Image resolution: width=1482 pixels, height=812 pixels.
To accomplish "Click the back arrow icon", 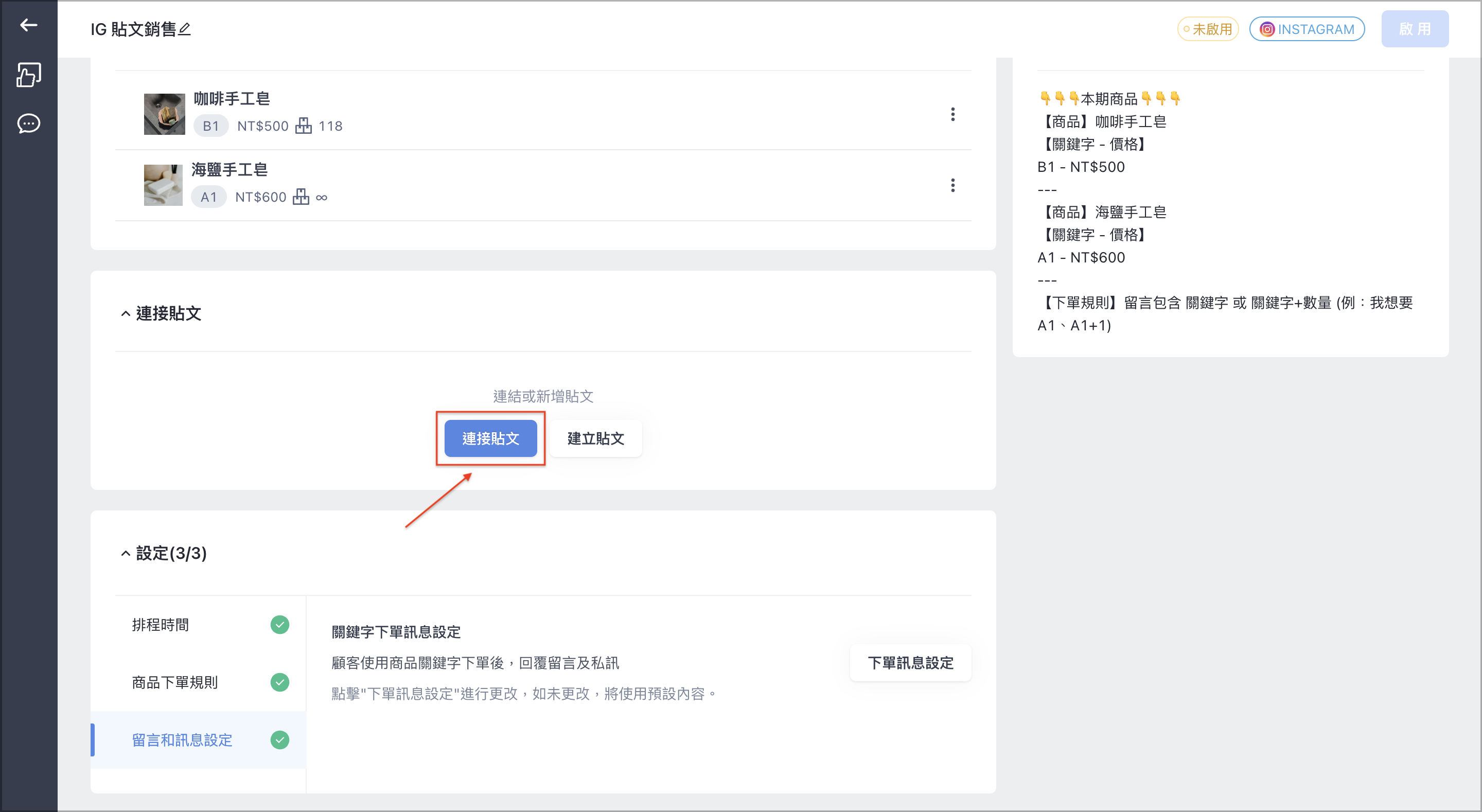I will pyautogui.click(x=29, y=25).
